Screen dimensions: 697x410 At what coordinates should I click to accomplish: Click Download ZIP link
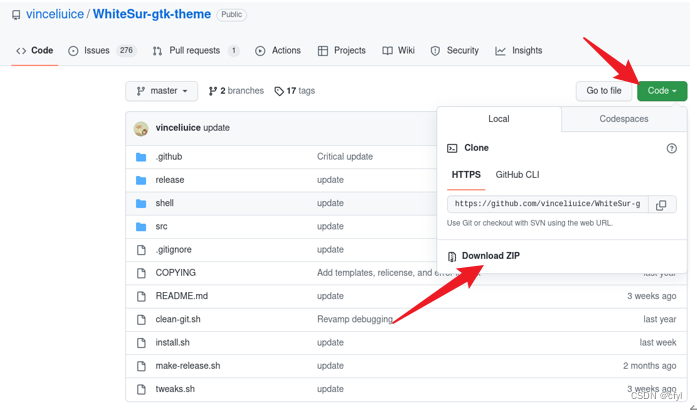pos(490,256)
